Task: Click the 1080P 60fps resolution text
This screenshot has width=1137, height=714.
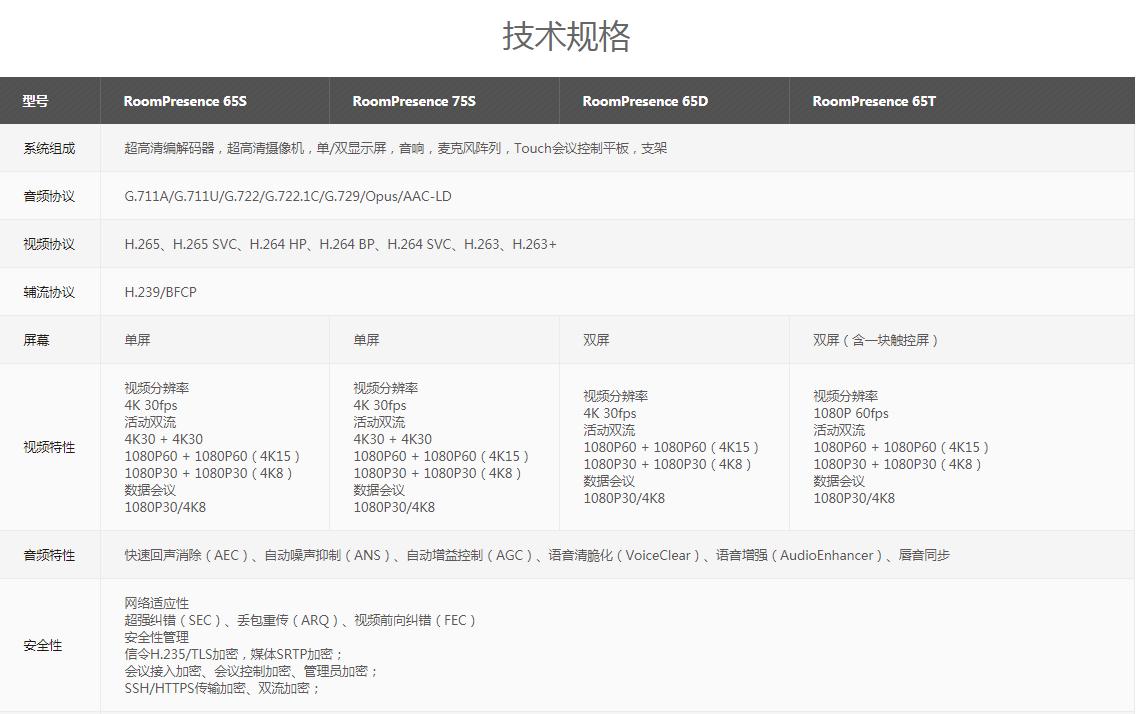Action: point(851,414)
